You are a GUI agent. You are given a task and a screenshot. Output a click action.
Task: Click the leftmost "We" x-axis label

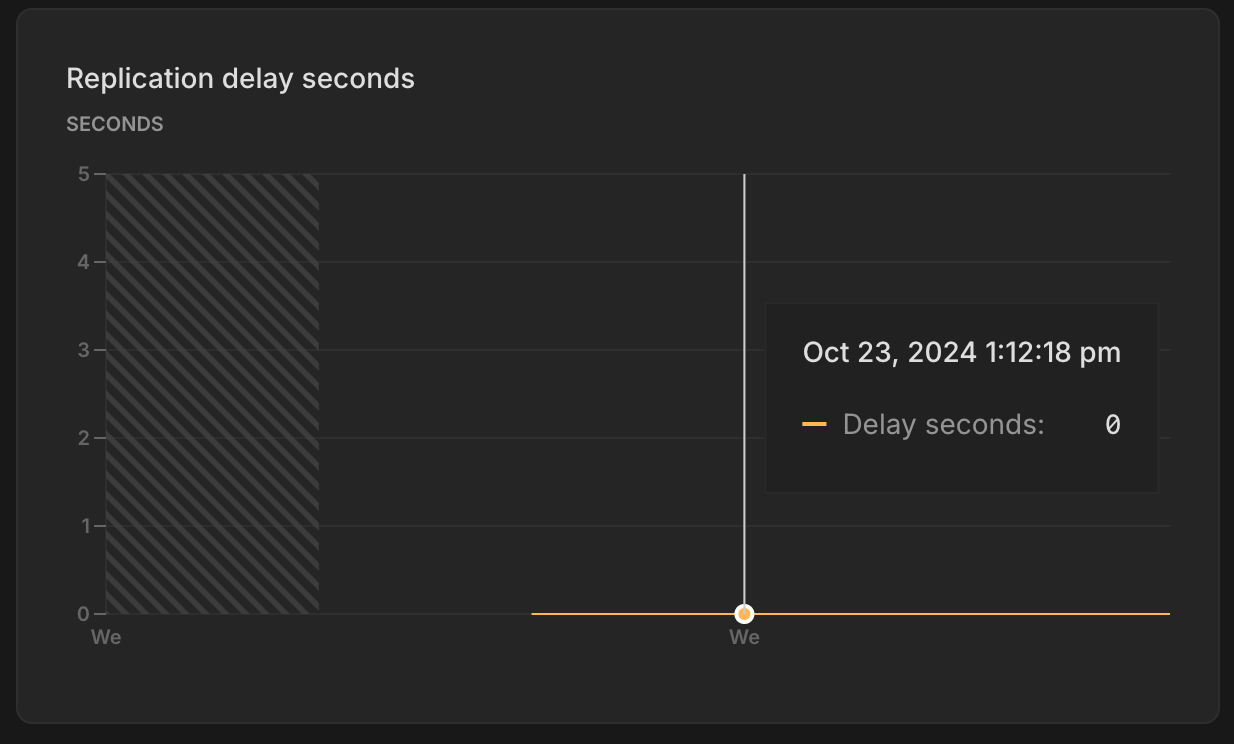(106, 637)
